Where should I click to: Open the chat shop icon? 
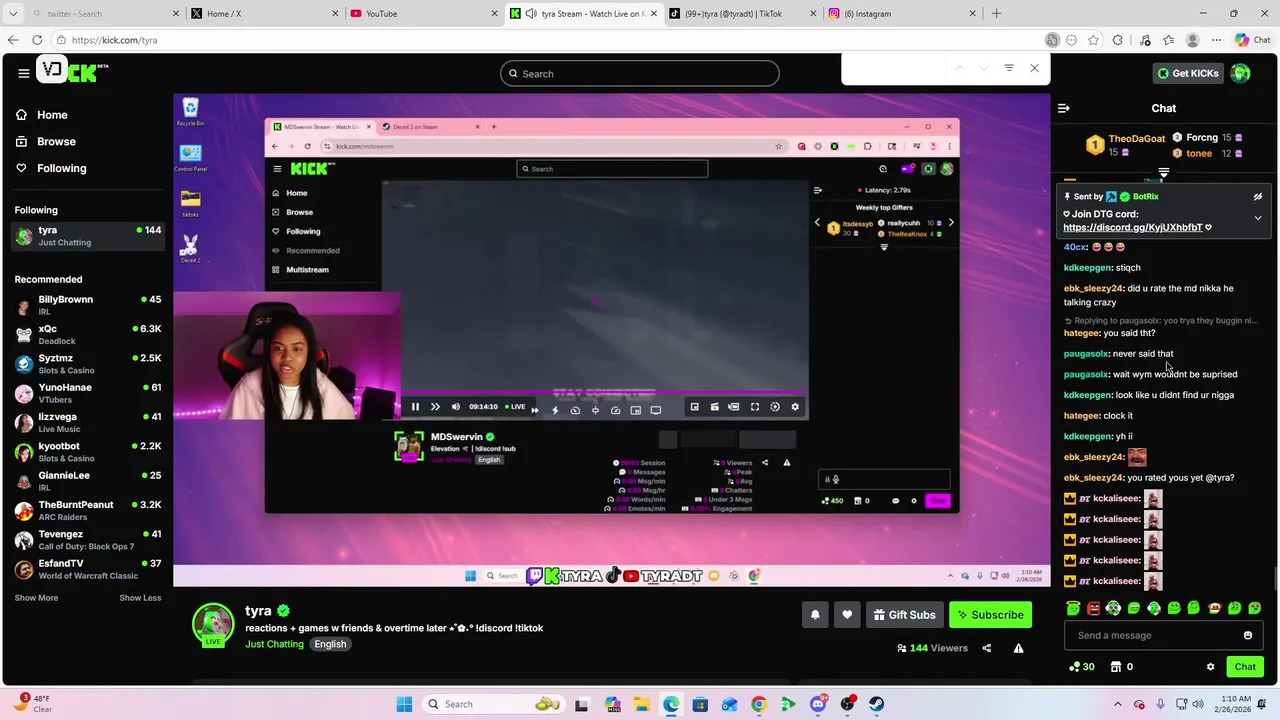click(x=1116, y=667)
